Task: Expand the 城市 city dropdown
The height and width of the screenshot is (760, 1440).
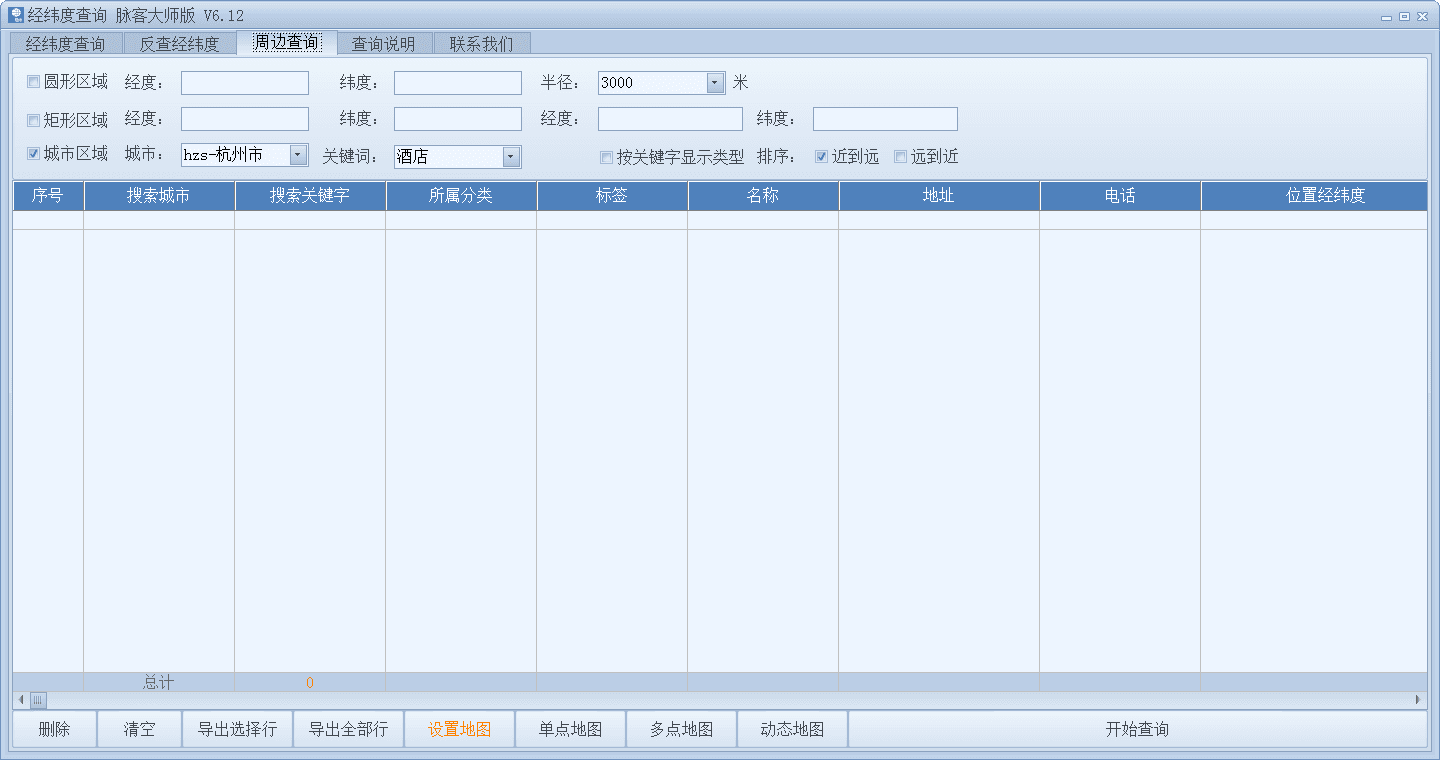Action: pos(298,155)
